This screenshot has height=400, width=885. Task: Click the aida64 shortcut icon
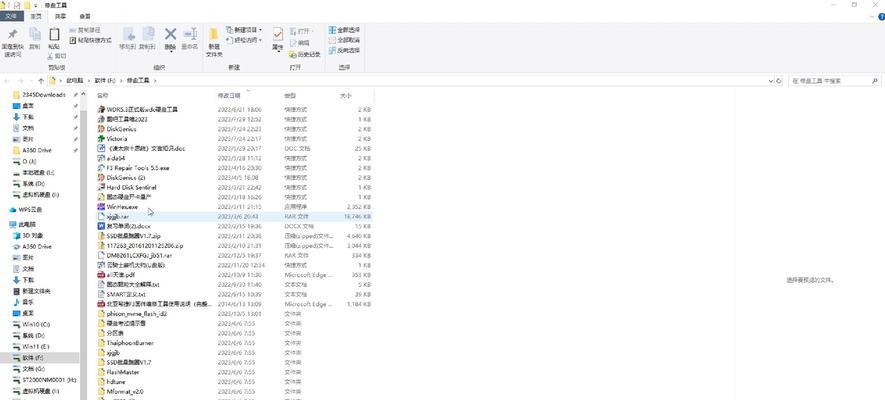click(102, 158)
